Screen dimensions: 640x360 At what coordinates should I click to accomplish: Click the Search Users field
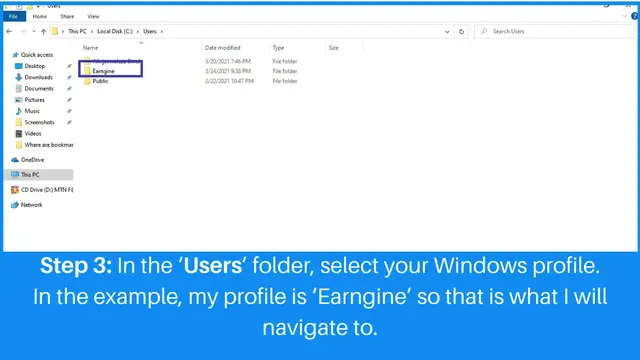[554, 31]
